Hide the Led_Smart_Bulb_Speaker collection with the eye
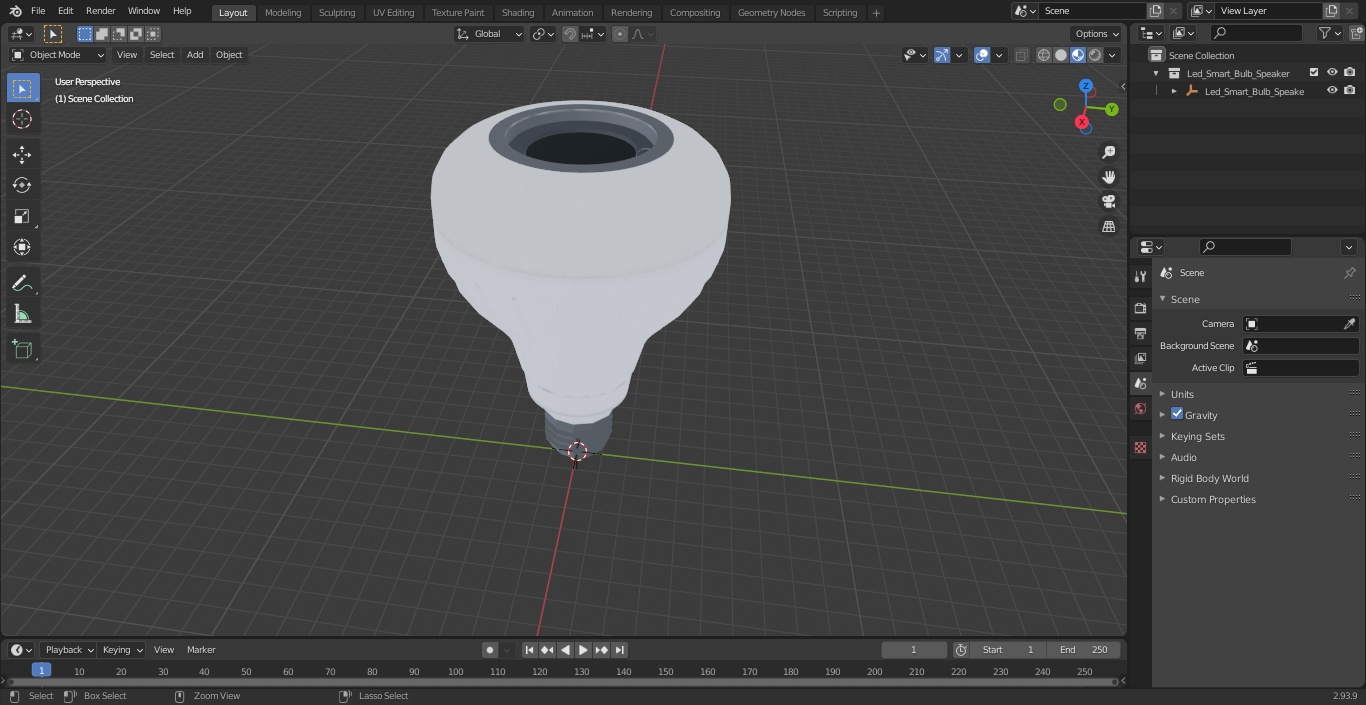Screen dimensions: 1366x705 [x=1332, y=73]
